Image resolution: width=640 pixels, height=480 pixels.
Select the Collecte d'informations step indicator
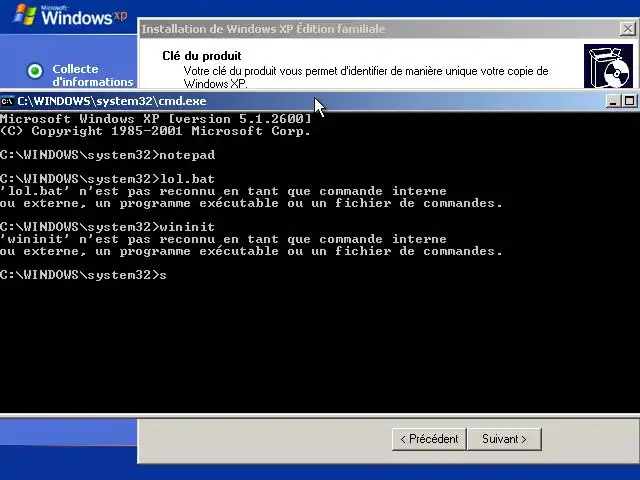(35, 71)
